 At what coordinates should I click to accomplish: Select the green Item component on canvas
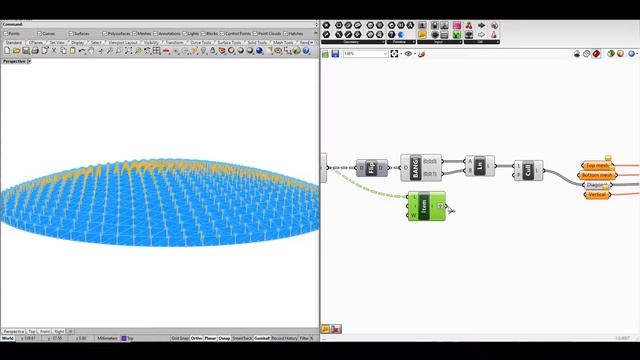[x=427, y=207]
